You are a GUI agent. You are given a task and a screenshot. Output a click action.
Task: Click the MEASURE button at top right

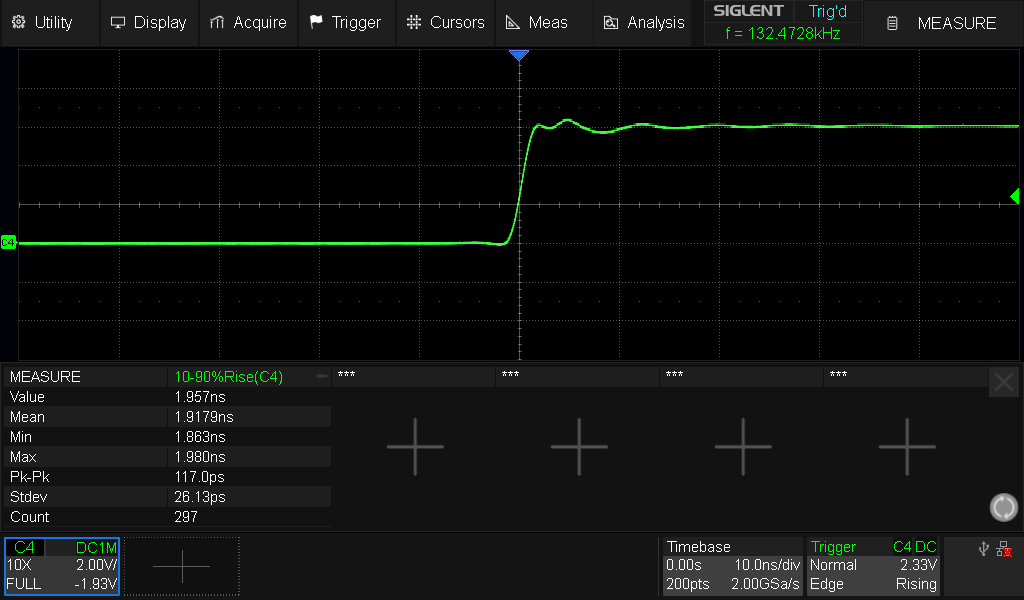pyautogui.click(x=943, y=23)
